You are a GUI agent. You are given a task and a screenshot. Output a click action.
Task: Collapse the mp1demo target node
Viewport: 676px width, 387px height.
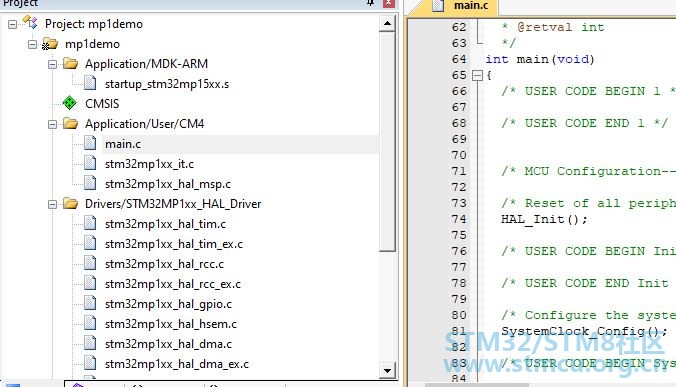point(32,44)
